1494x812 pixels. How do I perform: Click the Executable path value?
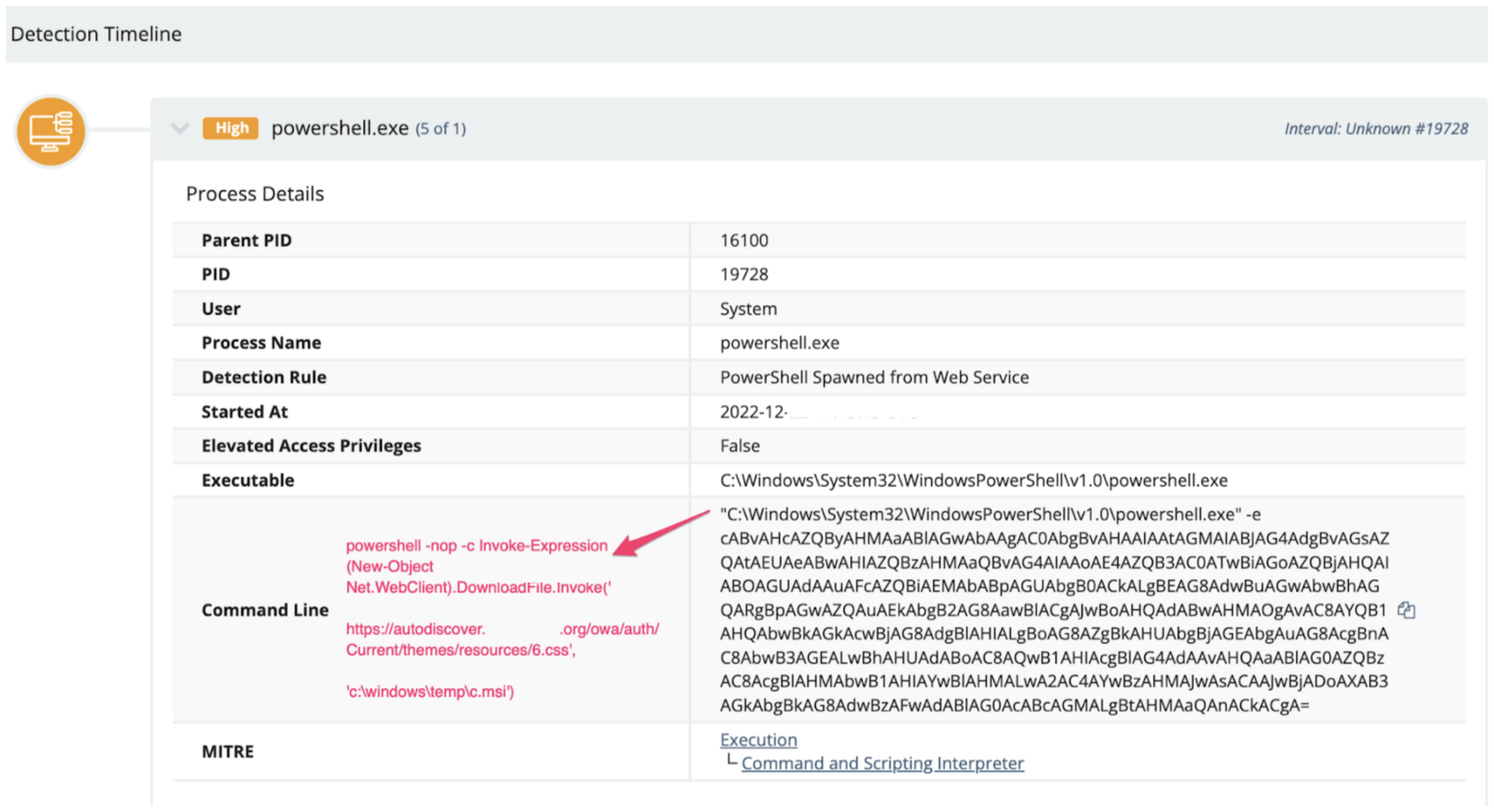click(974, 480)
